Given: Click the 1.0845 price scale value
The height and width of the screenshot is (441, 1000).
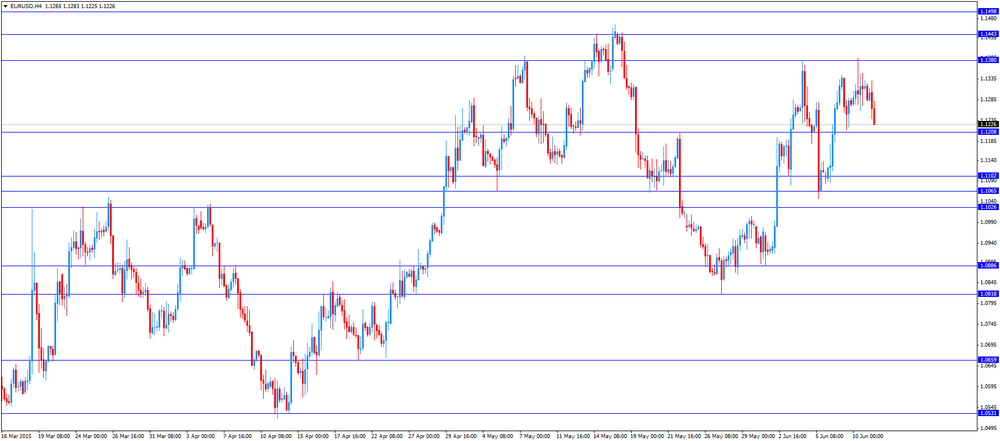Looking at the screenshot, I should tap(988, 282).
